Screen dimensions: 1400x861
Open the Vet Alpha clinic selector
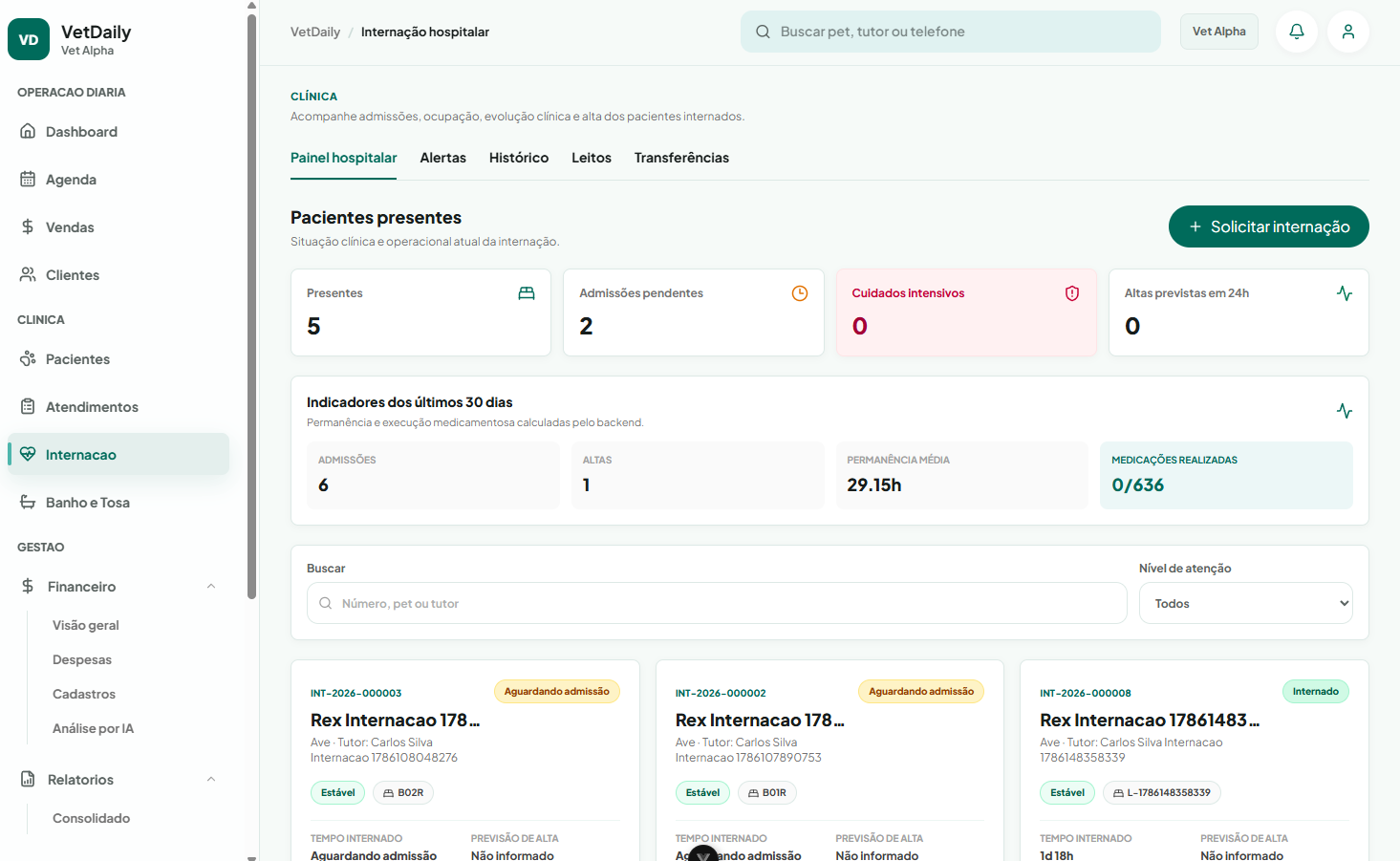point(1219,32)
